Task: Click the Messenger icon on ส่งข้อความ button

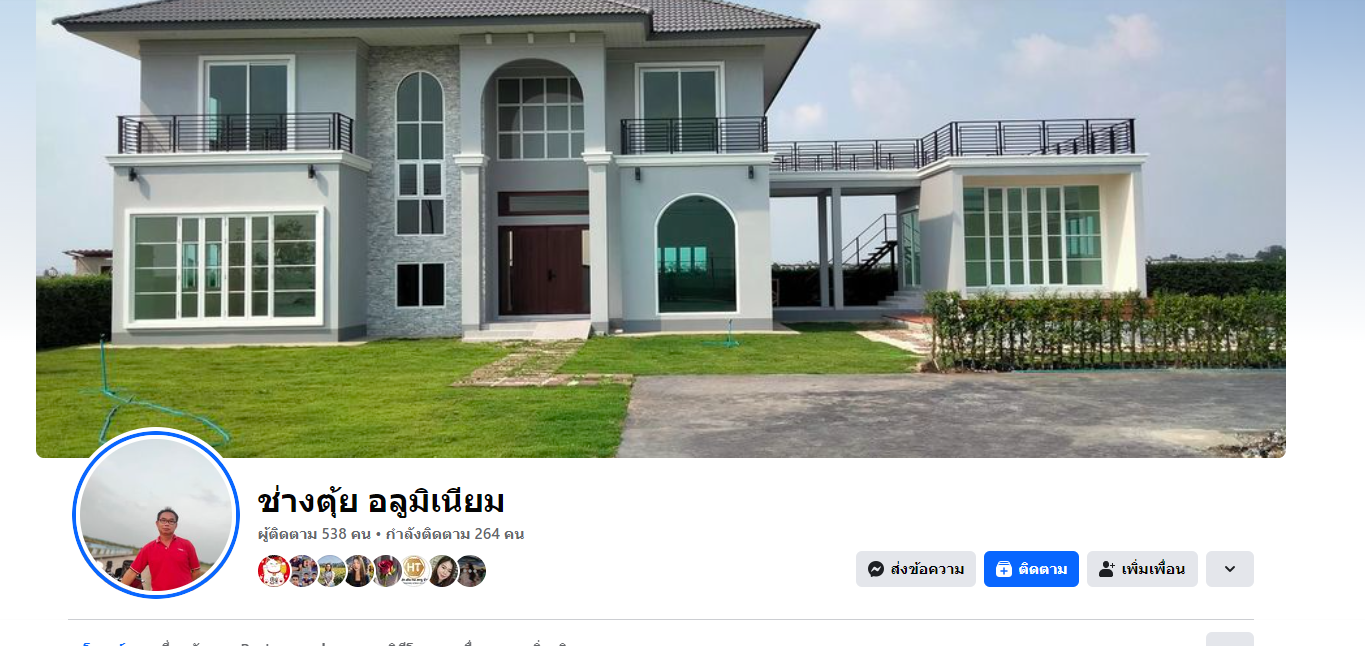Action: (x=876, y=569)
